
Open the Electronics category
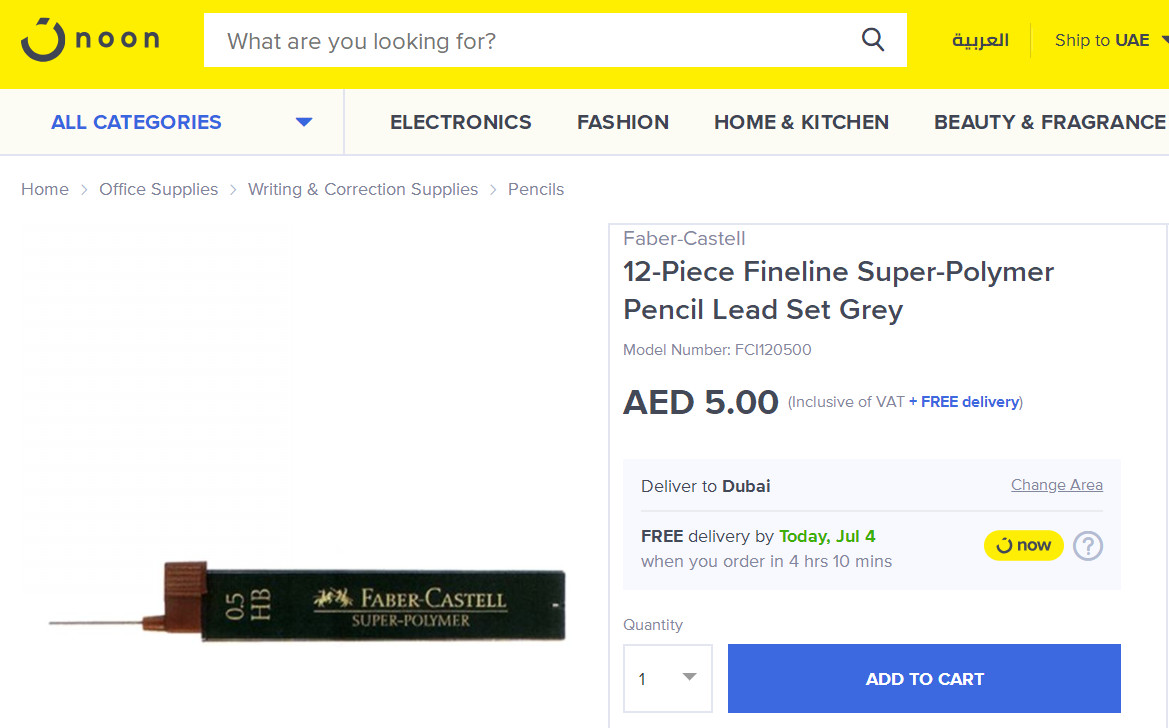(460, 122)
